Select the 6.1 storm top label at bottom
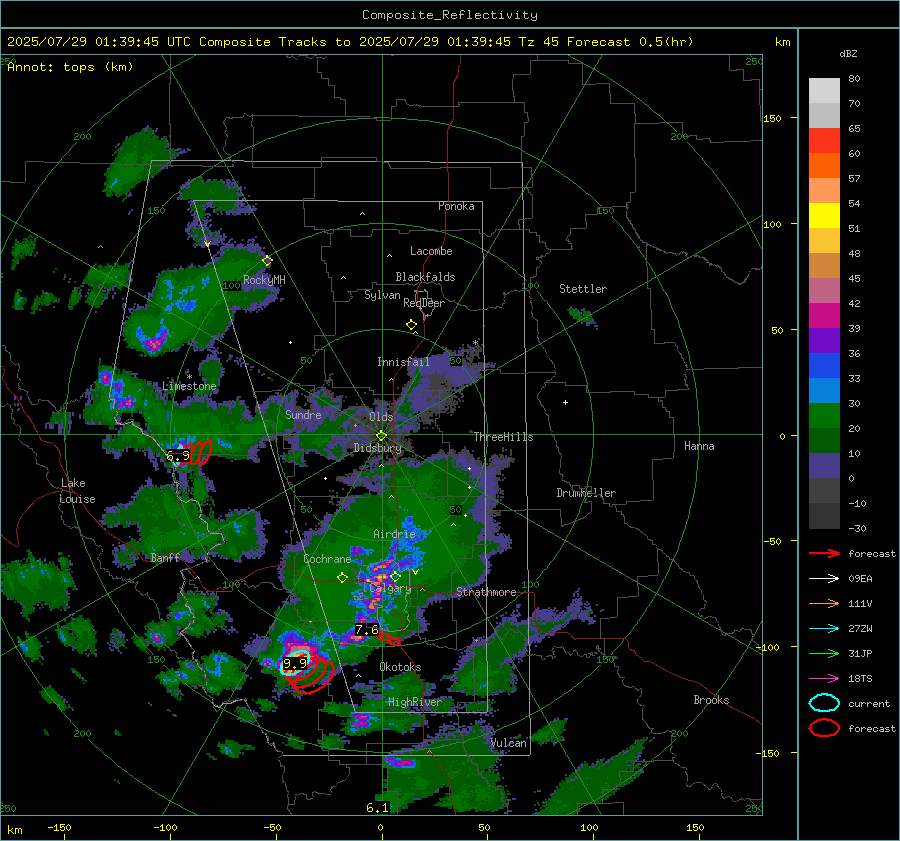900x841 pixels. tap(377, 808)
